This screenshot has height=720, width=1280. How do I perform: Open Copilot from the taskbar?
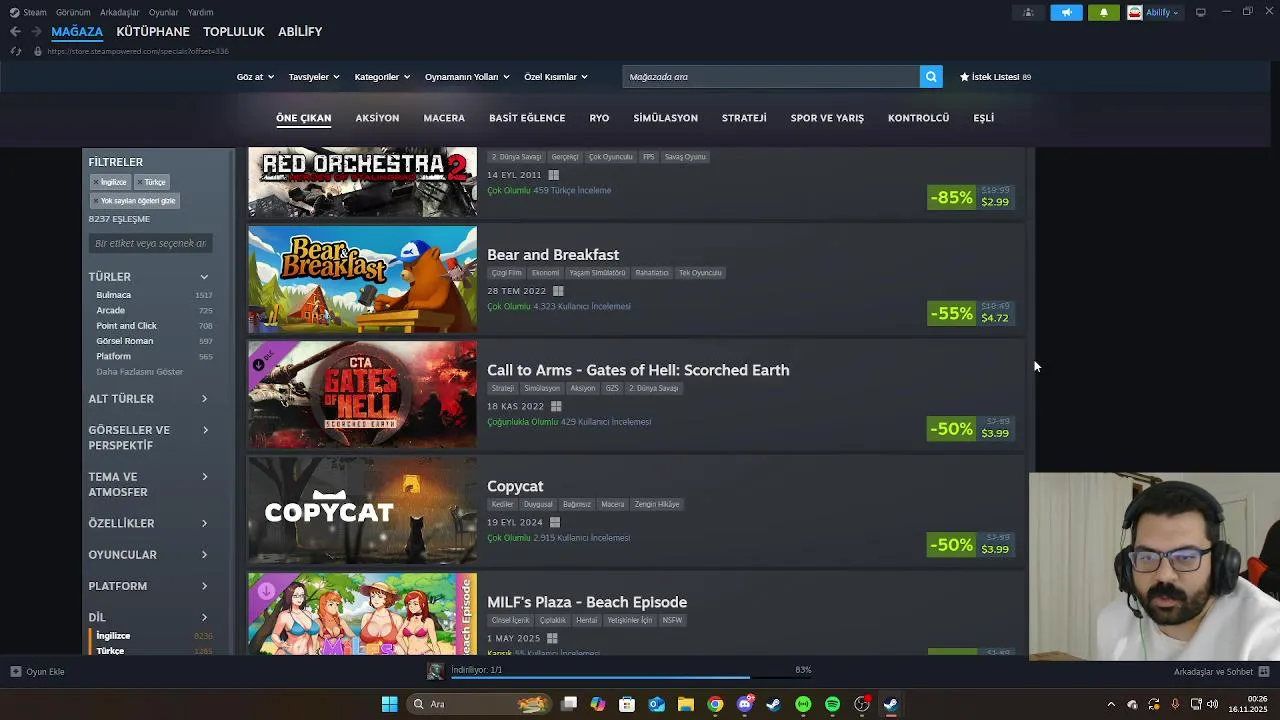coord(598,704)
